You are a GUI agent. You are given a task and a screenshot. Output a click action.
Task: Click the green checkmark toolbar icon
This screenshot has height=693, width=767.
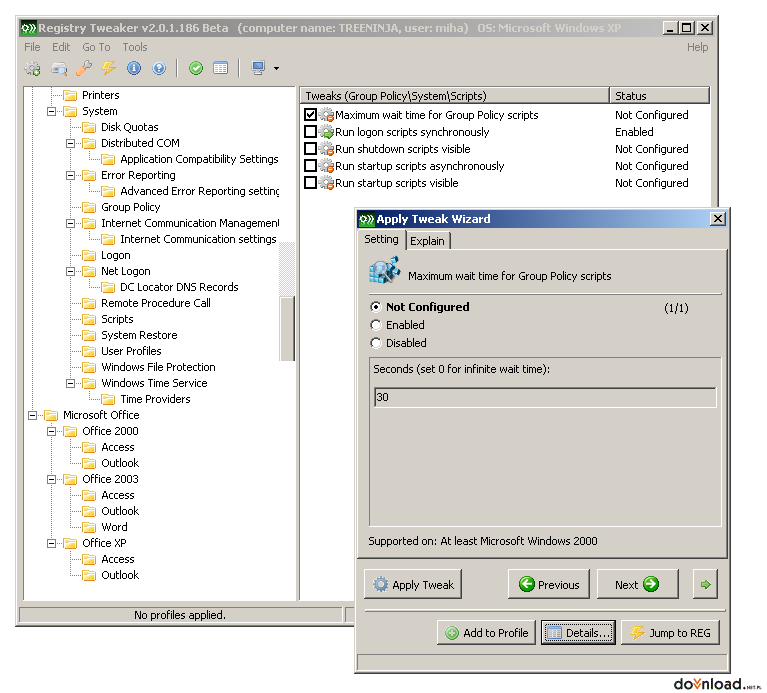click(x=196, y=68)
